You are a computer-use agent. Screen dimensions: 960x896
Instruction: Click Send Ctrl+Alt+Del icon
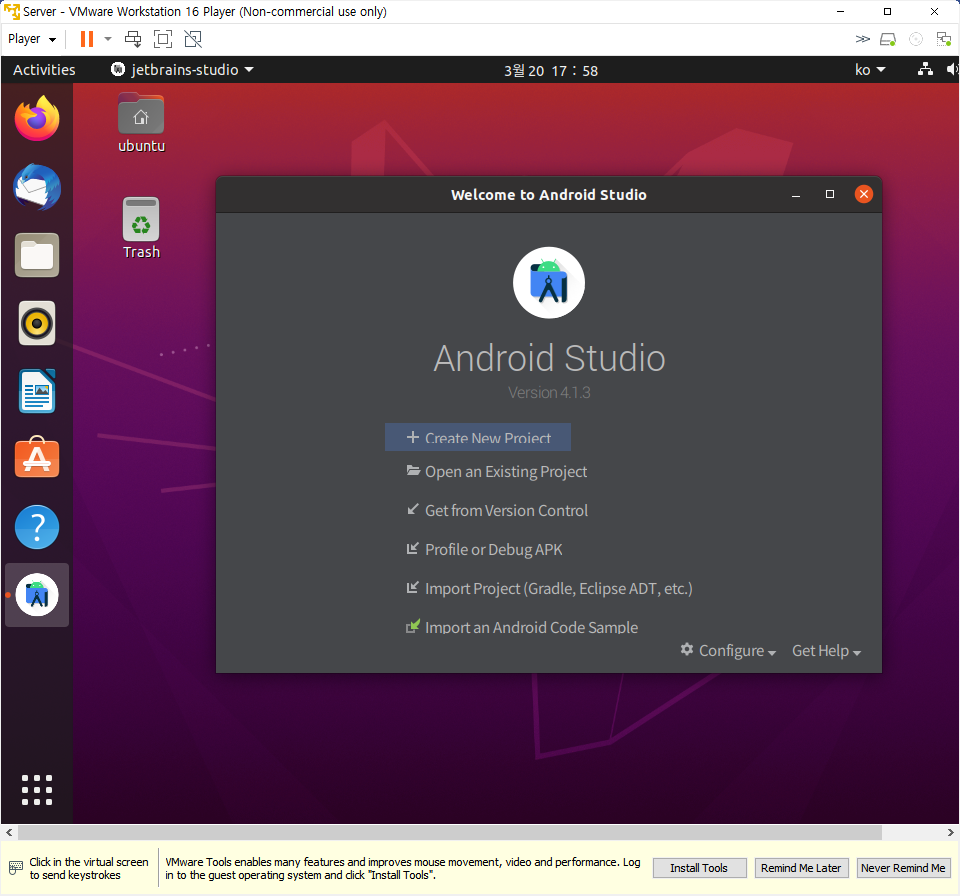pos(133,39)
